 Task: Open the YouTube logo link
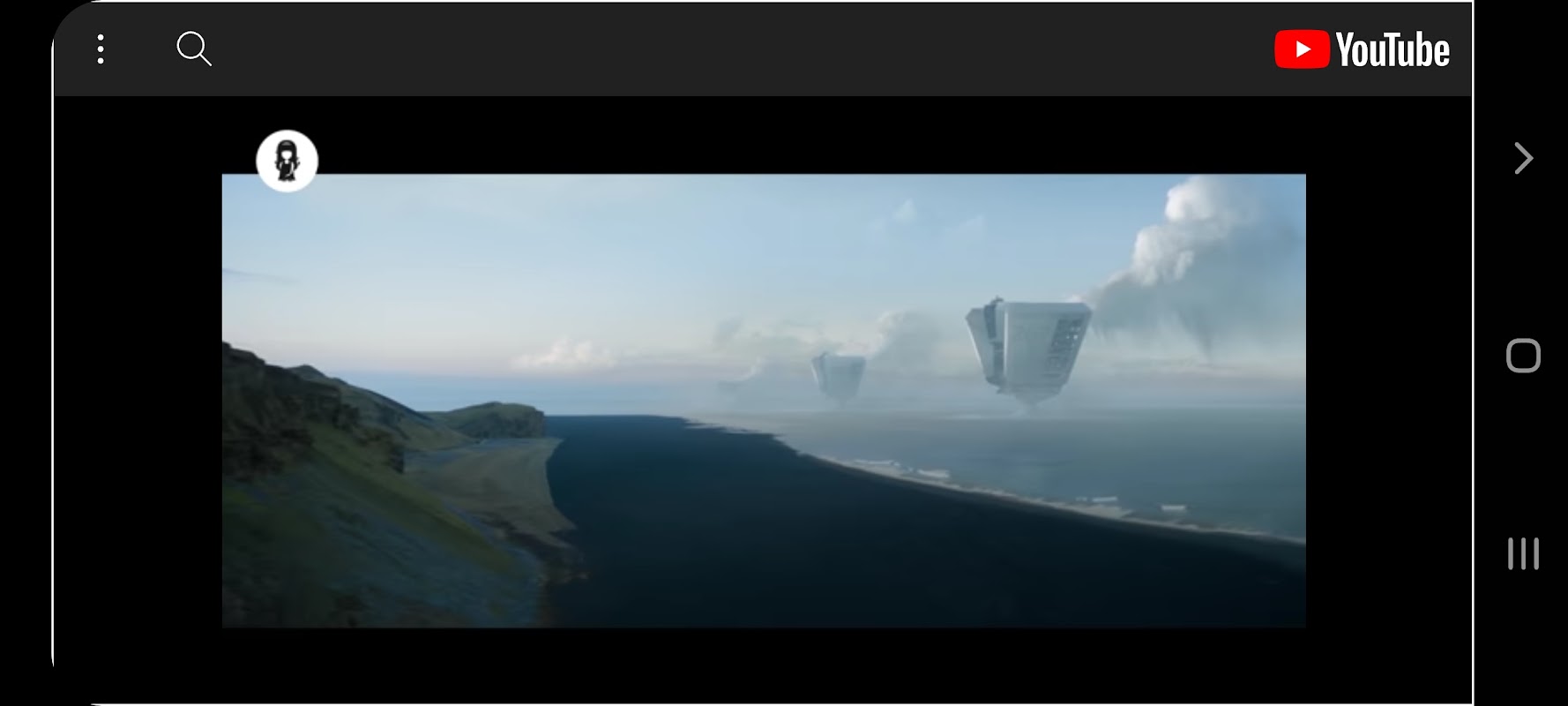1362,49
